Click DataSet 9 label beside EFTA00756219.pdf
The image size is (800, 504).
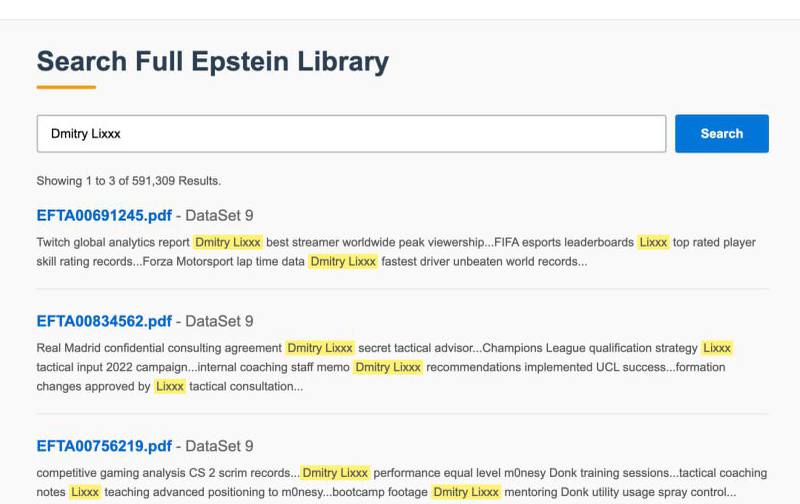(220, 446)
